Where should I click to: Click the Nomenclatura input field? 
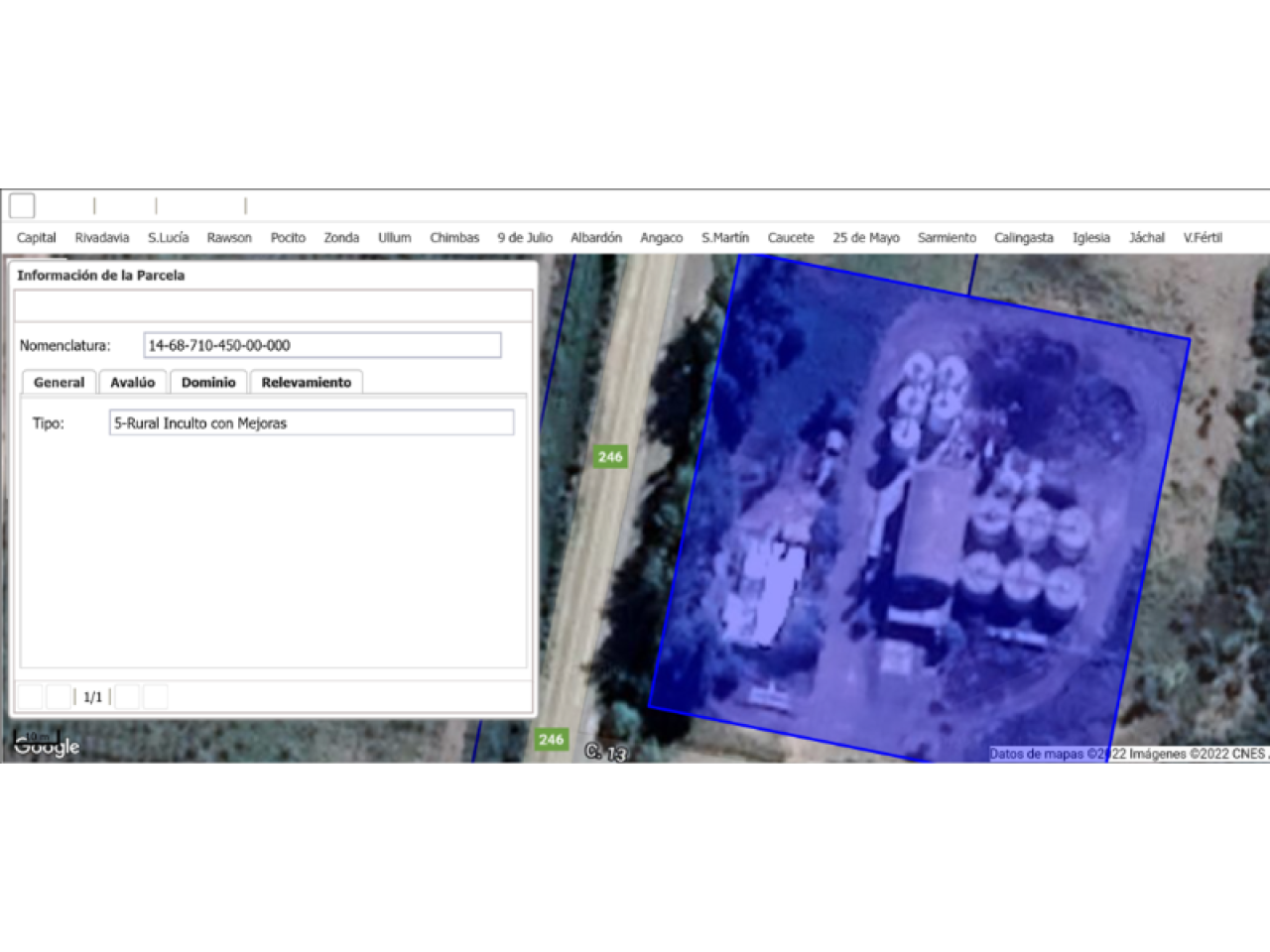322,345
